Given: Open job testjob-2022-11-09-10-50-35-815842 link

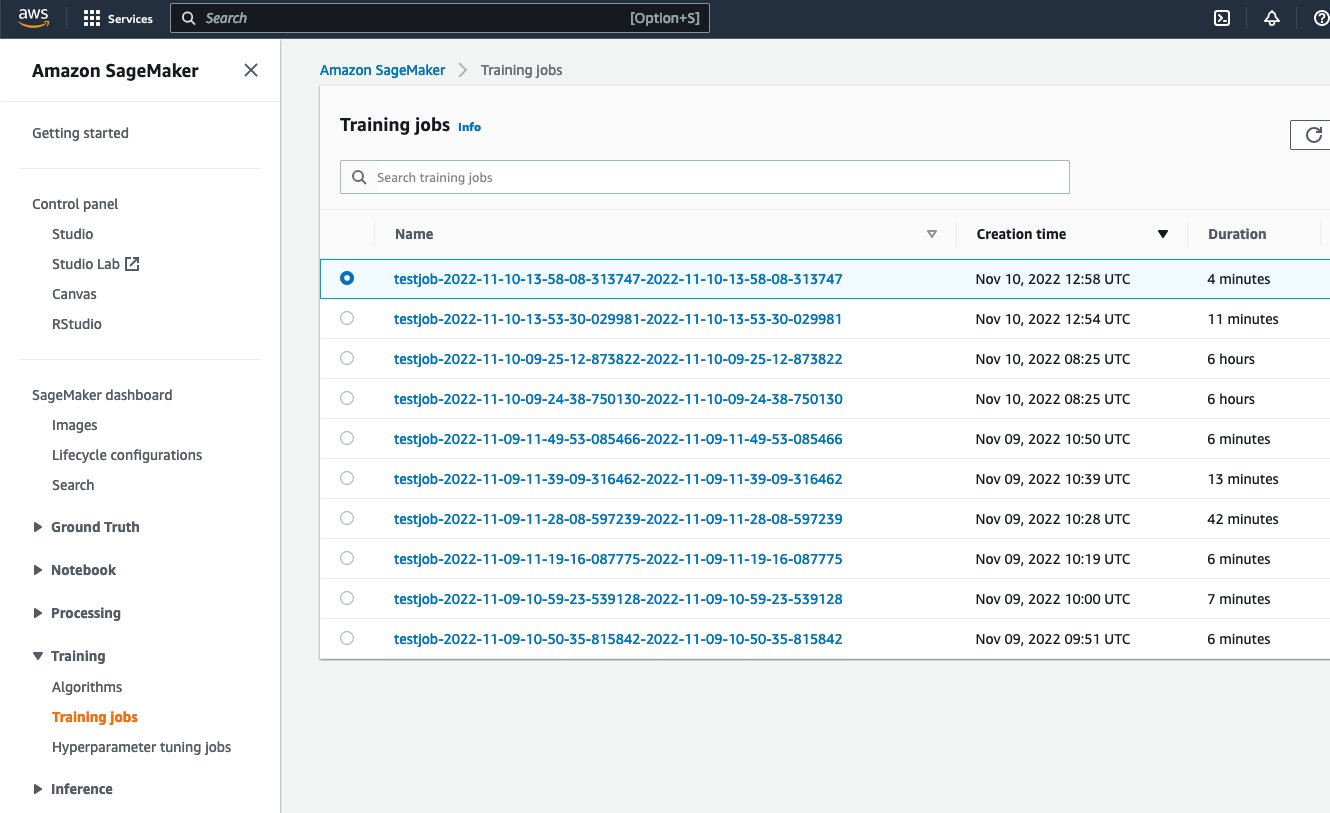Looking at the screenshot, I should [x=618, y=639].
